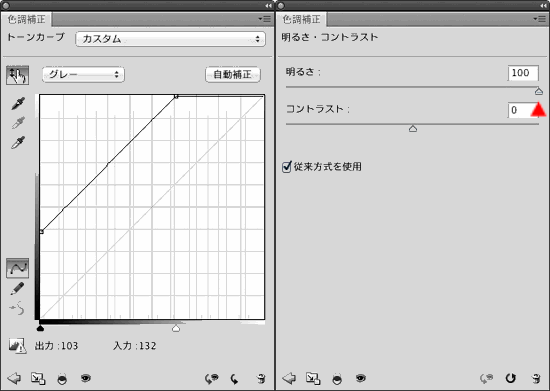Screen dimensions: 550x391
Task: View previous state in Brightness/Contrast panel
Action: [x=487, y=378]
